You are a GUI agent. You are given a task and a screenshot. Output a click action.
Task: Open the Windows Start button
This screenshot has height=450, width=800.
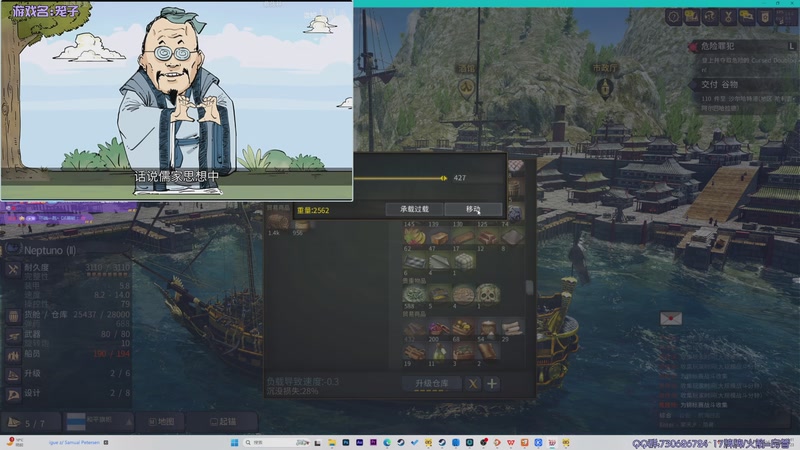click(x=234, y=442)
